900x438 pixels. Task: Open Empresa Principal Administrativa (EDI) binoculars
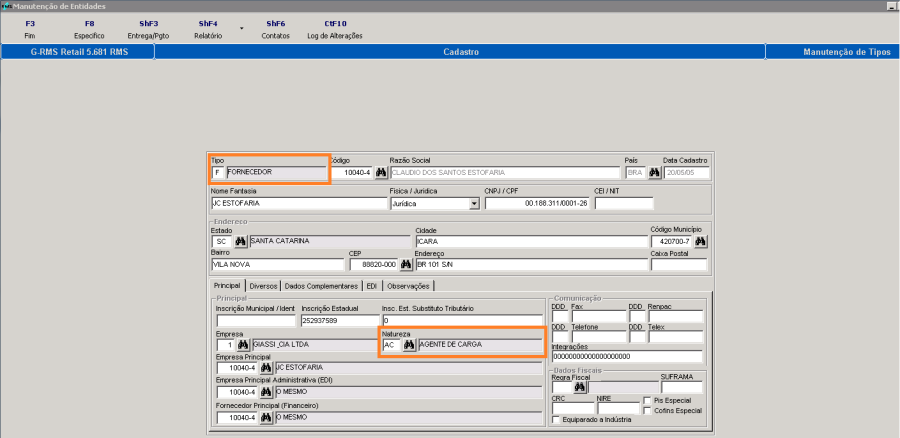click(x=266, y=392)
